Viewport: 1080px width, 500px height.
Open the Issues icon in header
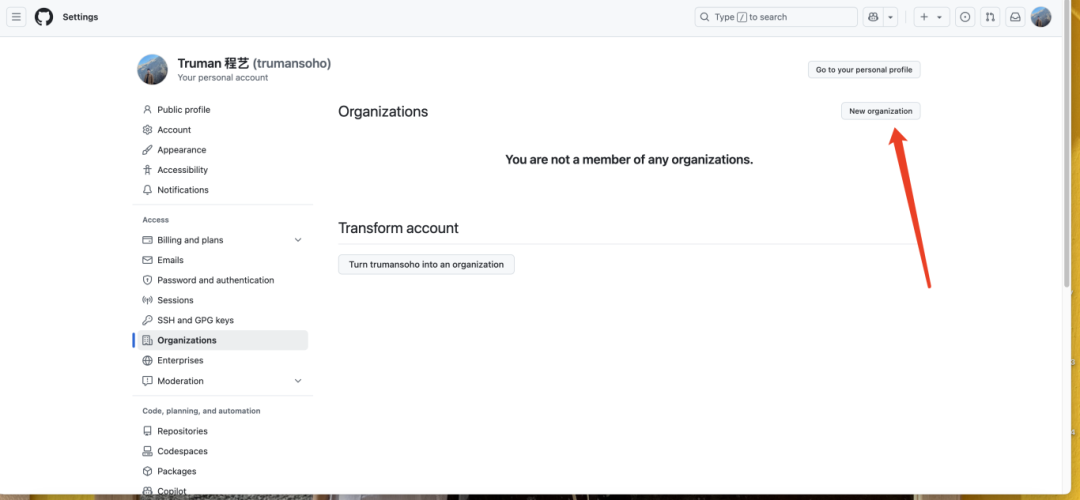pos(965,17)
